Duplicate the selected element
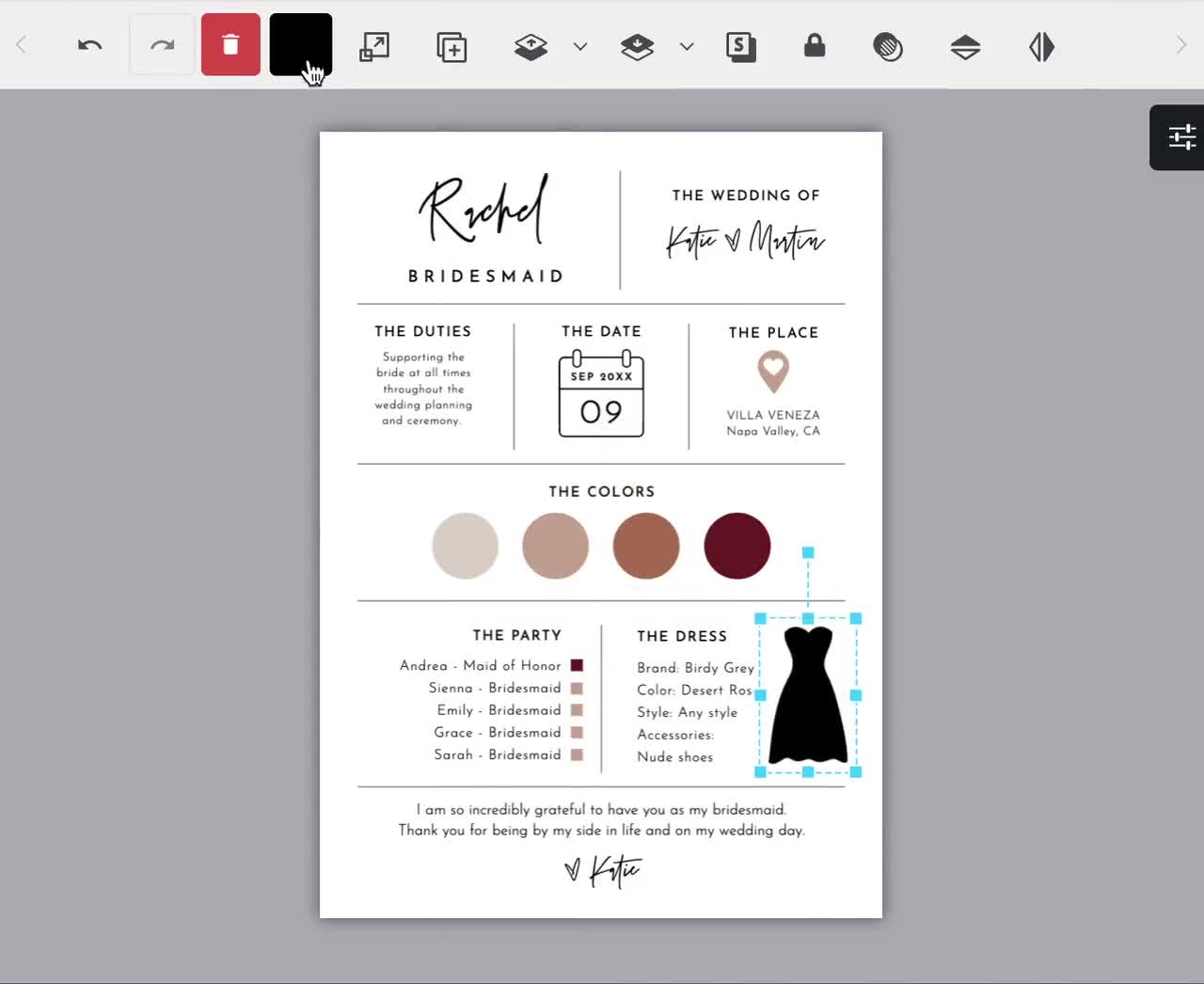The image size is (1204, 984). coord(451,47)
